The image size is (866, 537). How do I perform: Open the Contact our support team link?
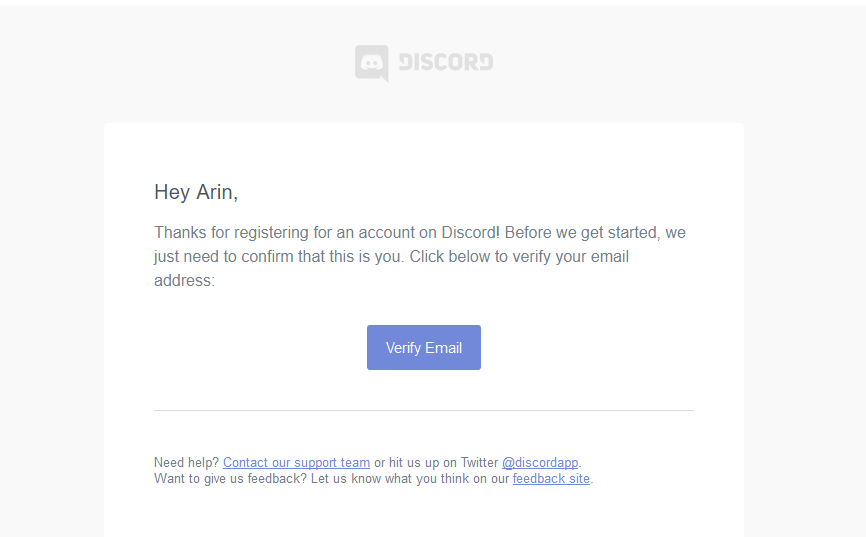[x=296, y=462]
